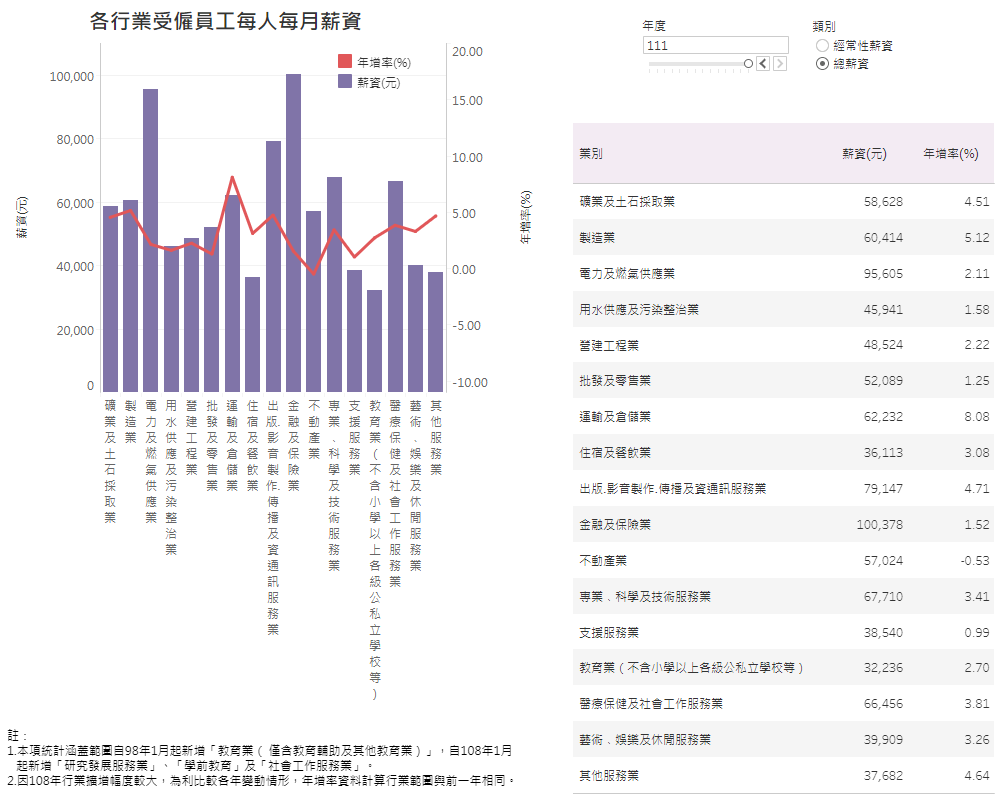Click the 5.12 growth rate cell
1003x794 pixels.
click(977, 237)
